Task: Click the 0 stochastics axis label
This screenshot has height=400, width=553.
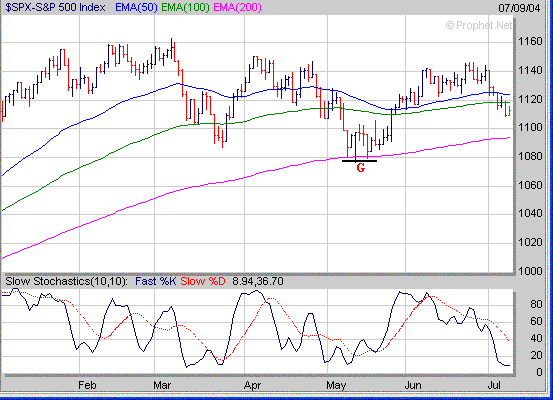Action: (x=539, y=372)
